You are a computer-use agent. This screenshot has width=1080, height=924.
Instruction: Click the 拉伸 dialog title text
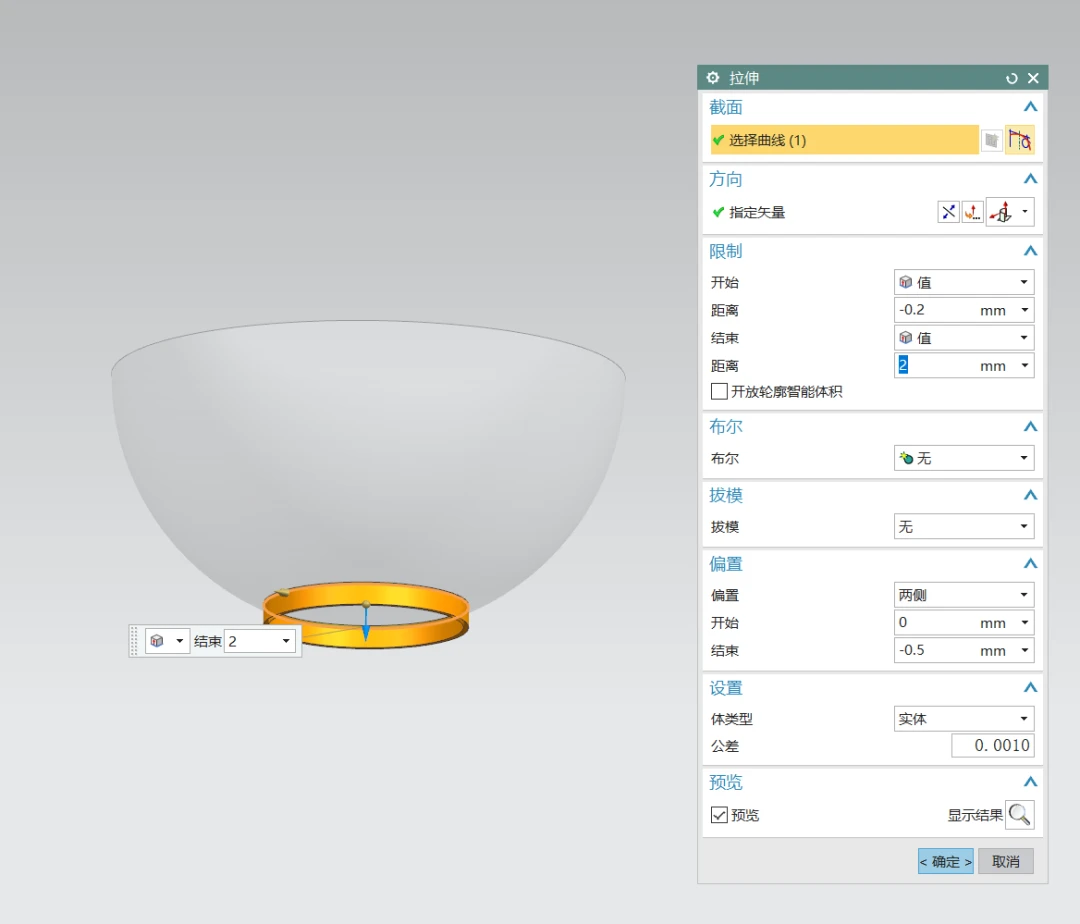point(744,78)
